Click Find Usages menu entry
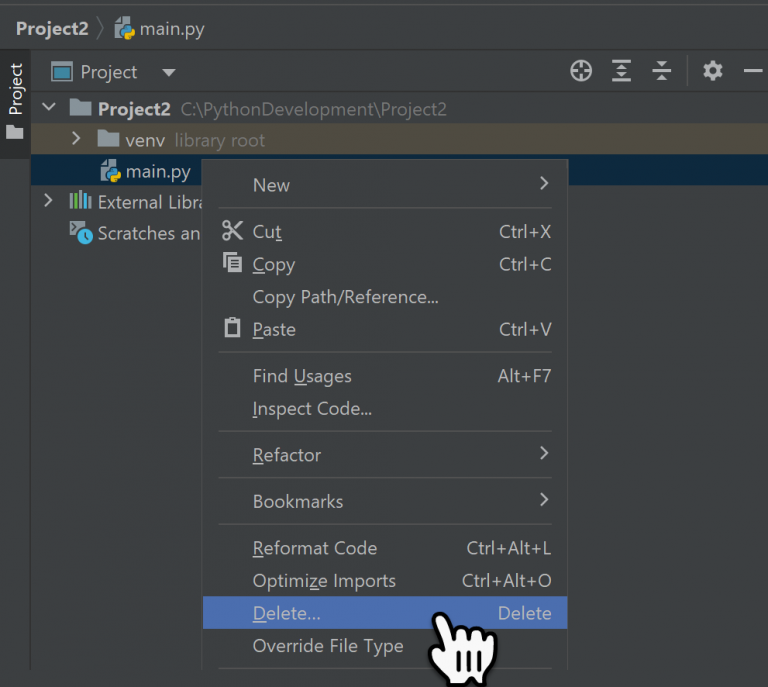Viewport: 768px width, 687px height. [302, 377]
